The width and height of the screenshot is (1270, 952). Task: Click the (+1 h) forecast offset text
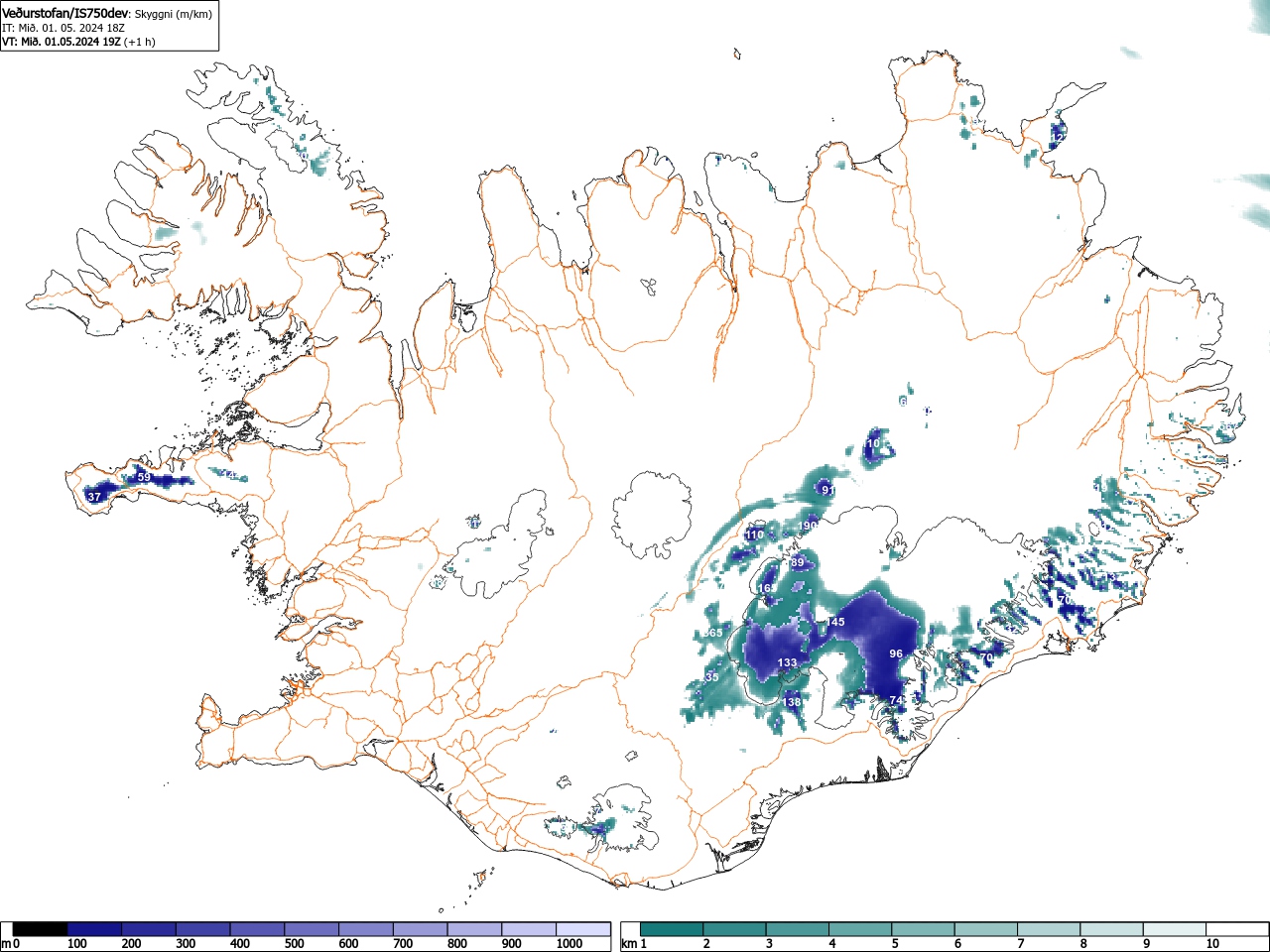pos(140,42)
